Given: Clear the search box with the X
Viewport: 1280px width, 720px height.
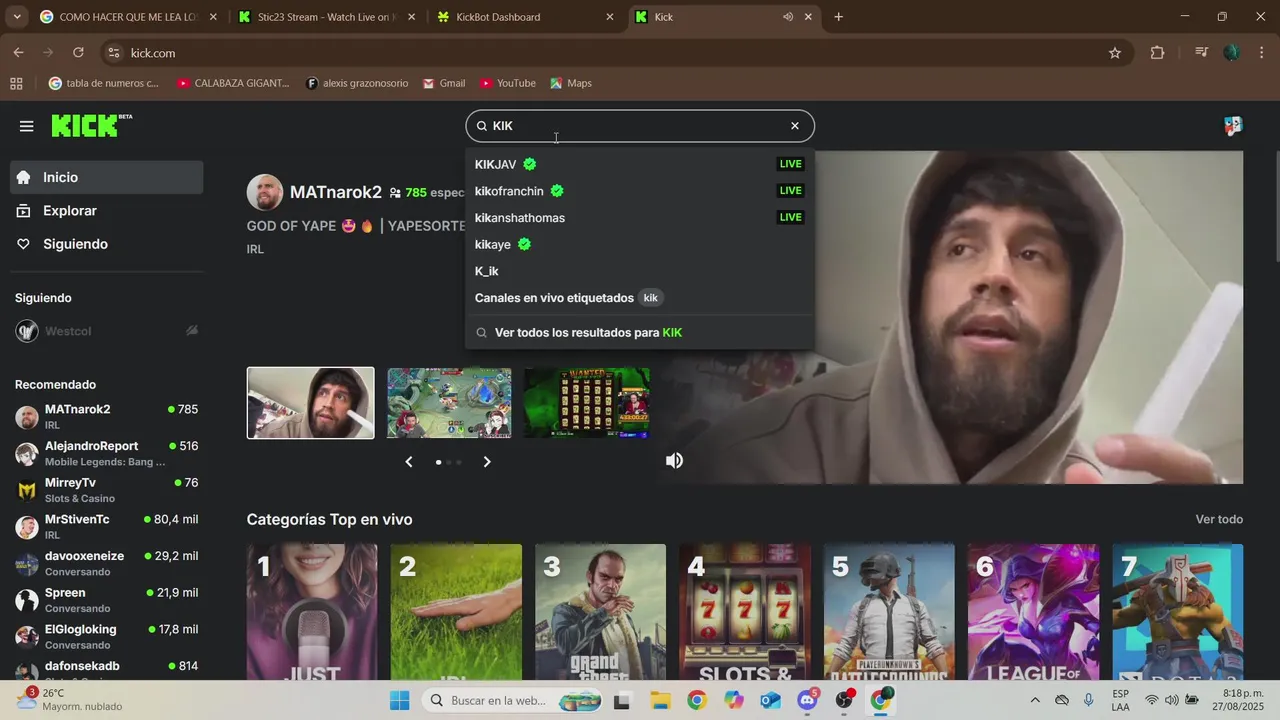Looking at the screenshot, I should tap(795, 126).
